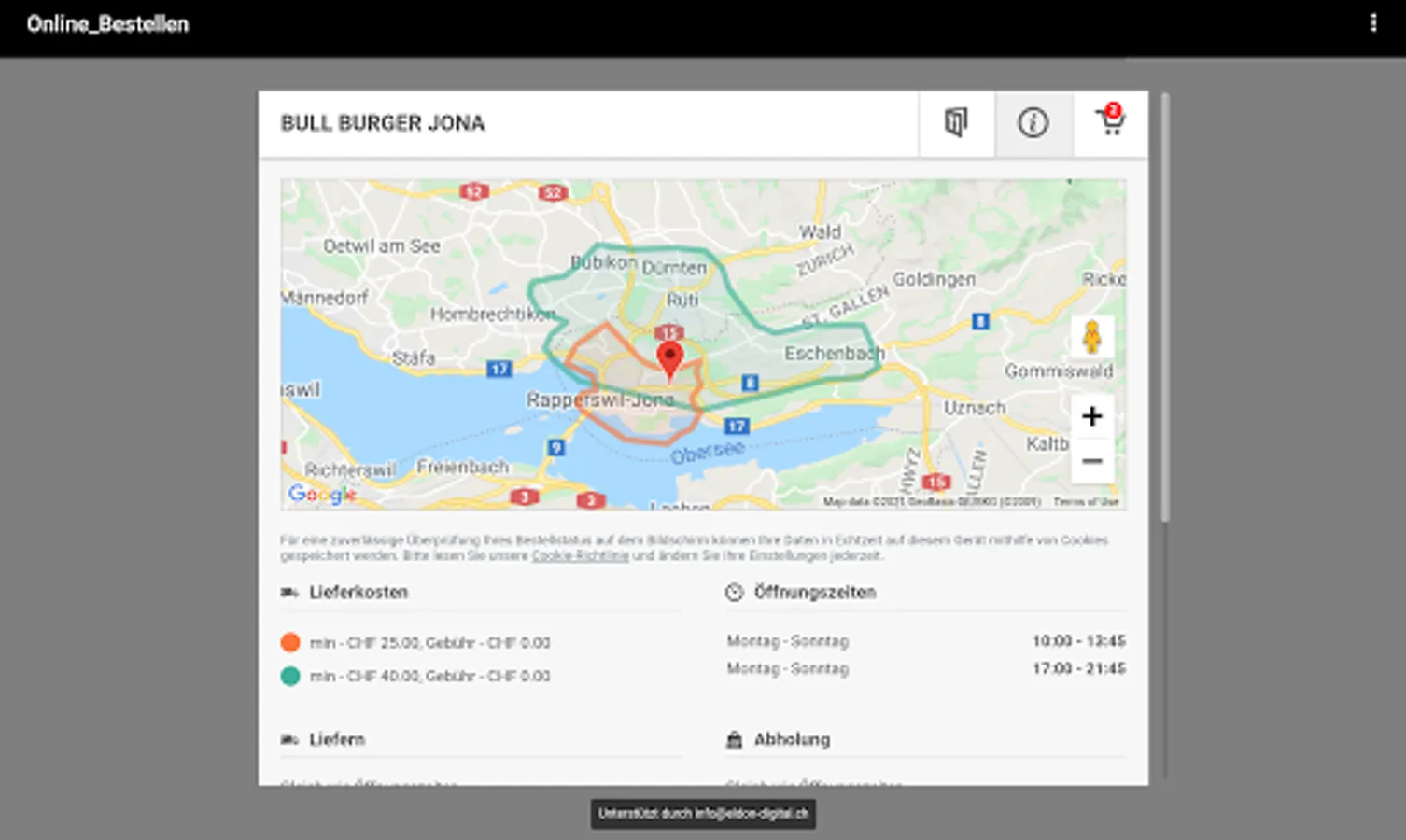
Task: Click the Abholung bag icon
Action: tap(735, 739)
